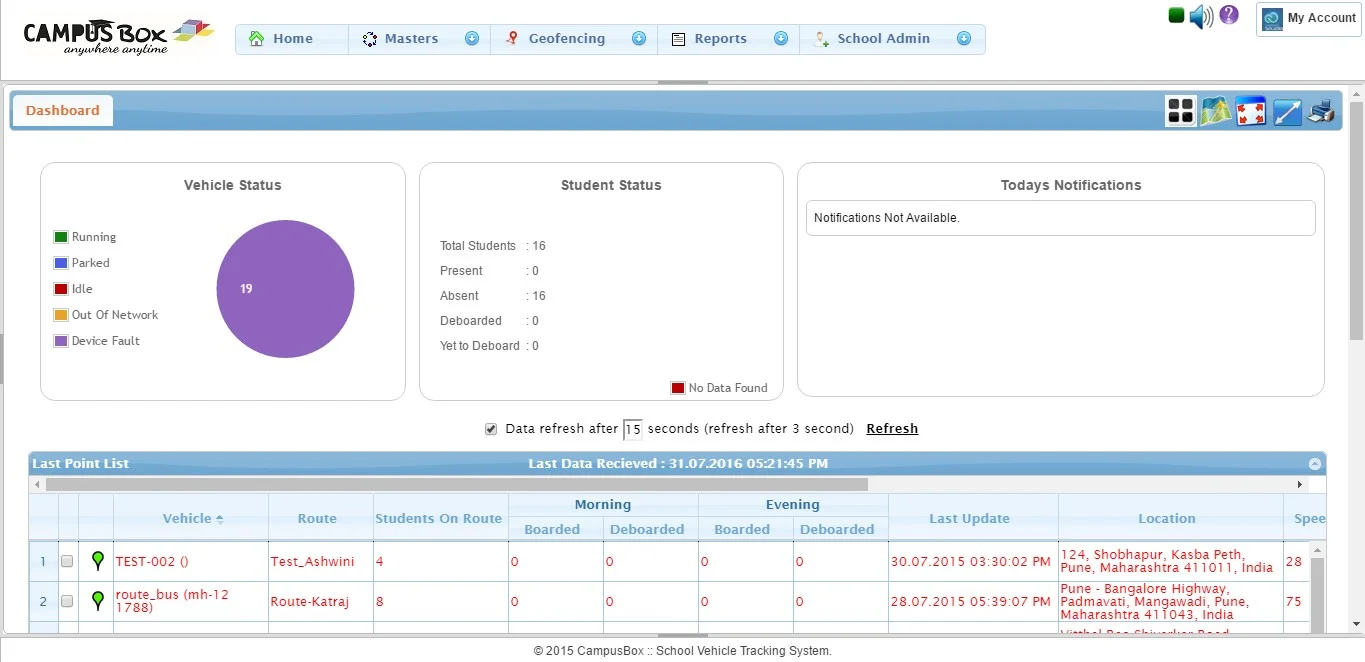
Task: Uncheck the Data refresh checkbox
Action: 491,429
